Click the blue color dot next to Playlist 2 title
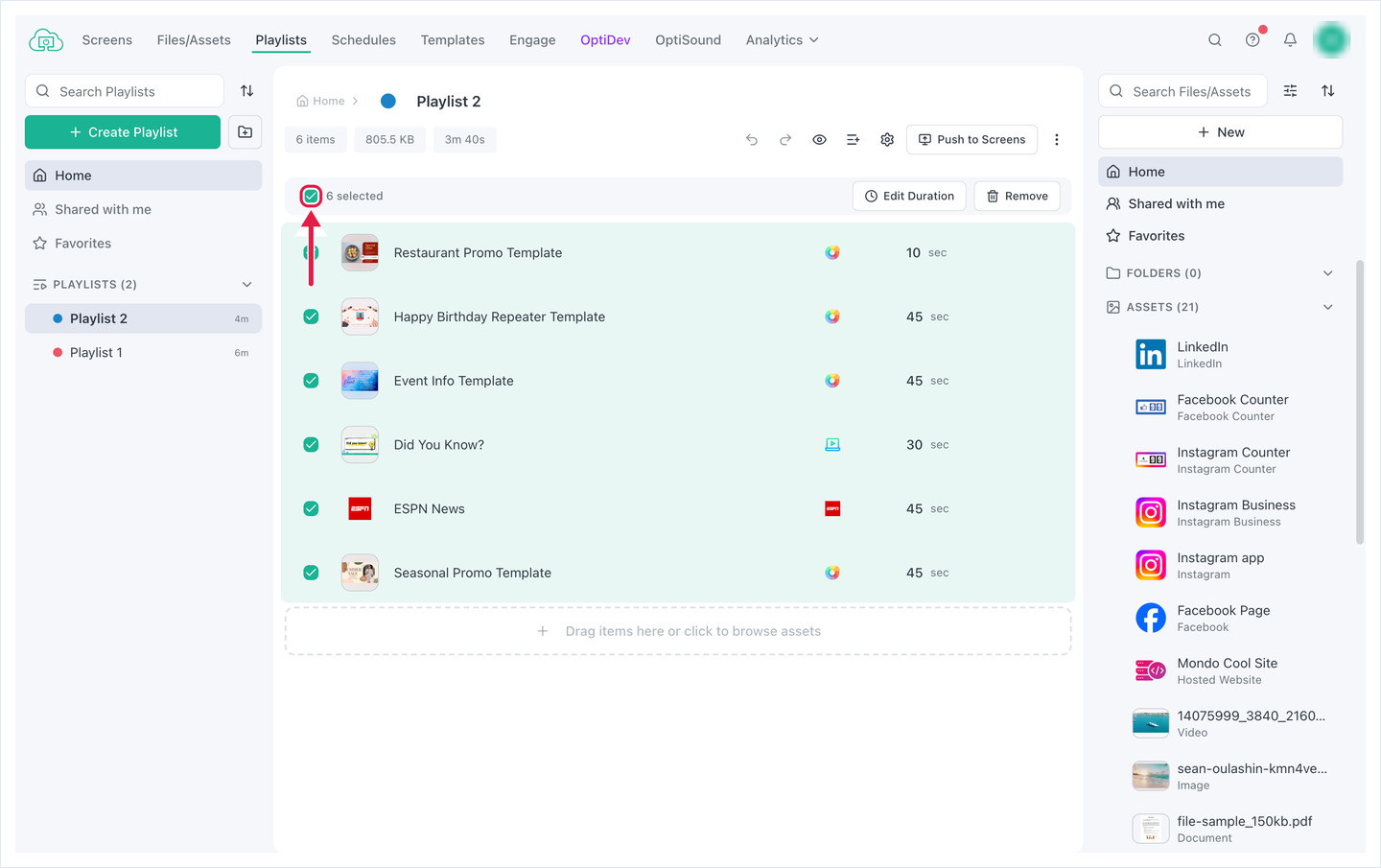 coord(388,101)
